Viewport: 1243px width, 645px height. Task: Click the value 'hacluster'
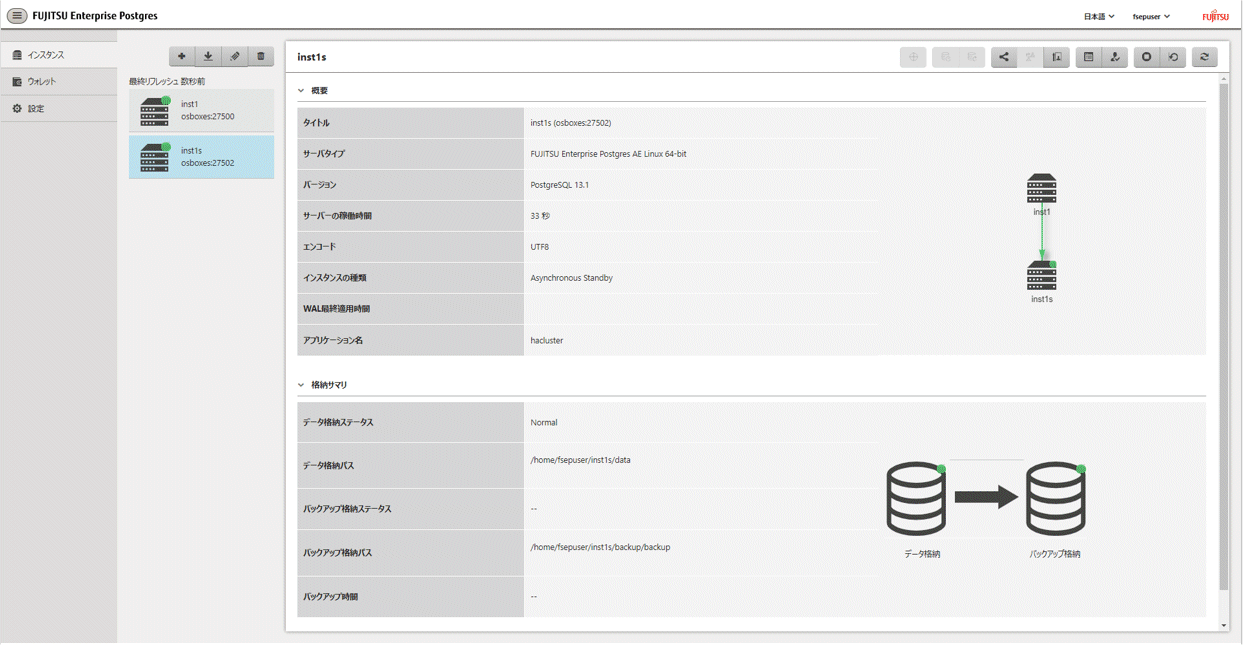coord(547,340)
